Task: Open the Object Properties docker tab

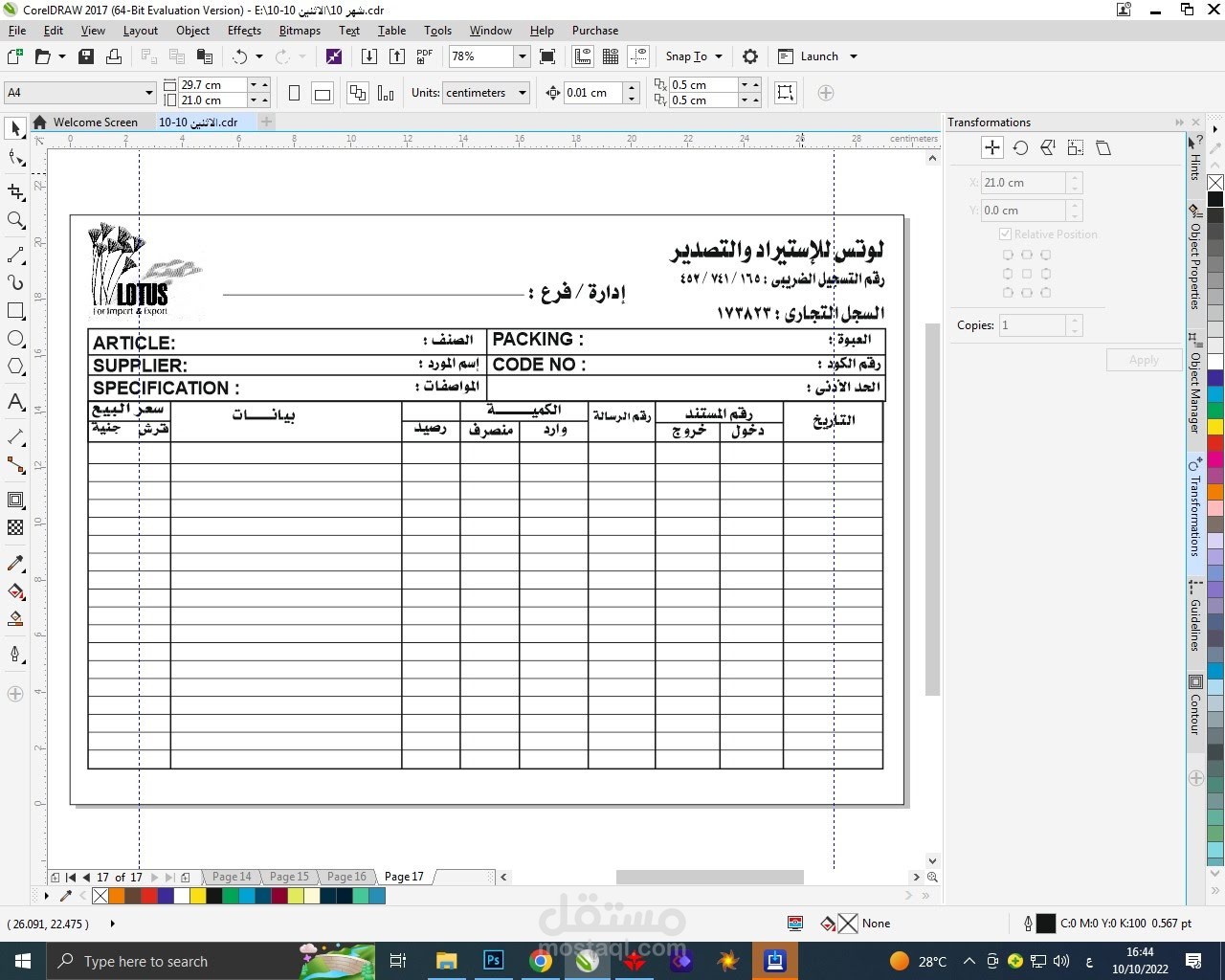Action: point(1195,256)
